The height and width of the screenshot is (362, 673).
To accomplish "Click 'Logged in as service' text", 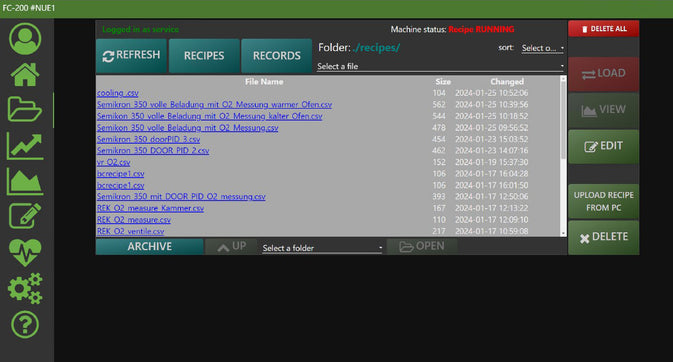I will pyautogui.click(x=140, y=29).
